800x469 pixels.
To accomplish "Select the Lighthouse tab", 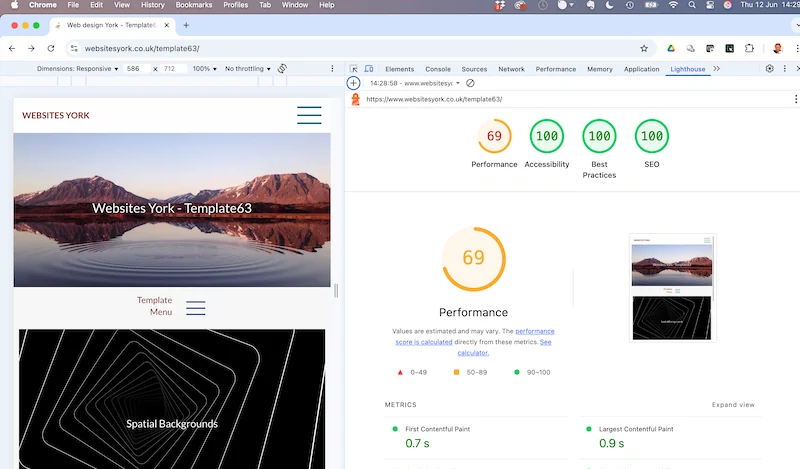I will [x=688, y=69].
